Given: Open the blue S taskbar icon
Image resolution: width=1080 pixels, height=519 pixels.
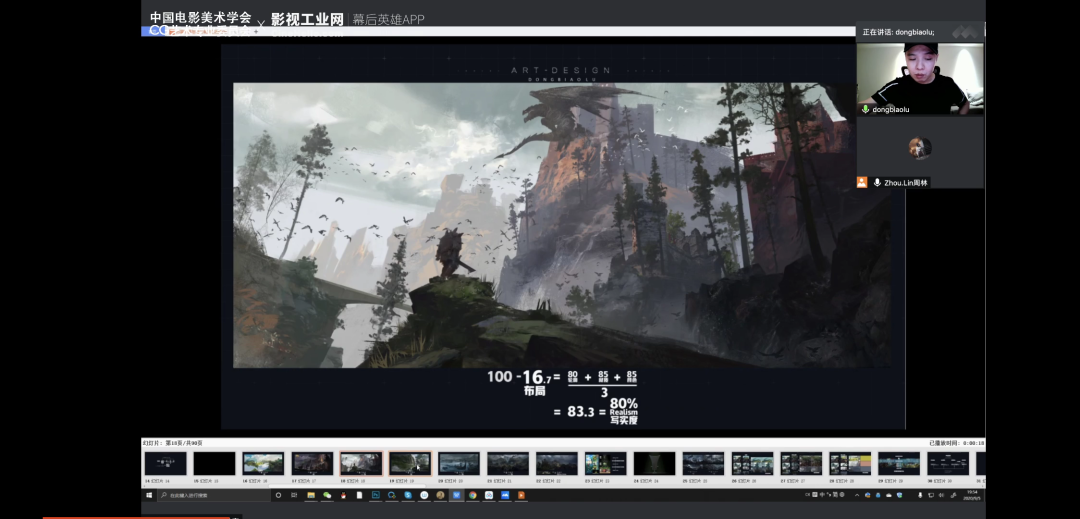Looking at the screenshot, I should [x=408, y=495].
